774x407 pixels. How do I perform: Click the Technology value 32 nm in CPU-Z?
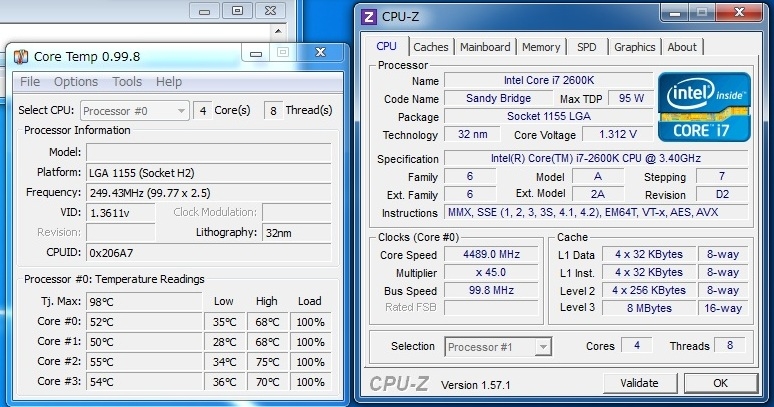coord(472,134)
